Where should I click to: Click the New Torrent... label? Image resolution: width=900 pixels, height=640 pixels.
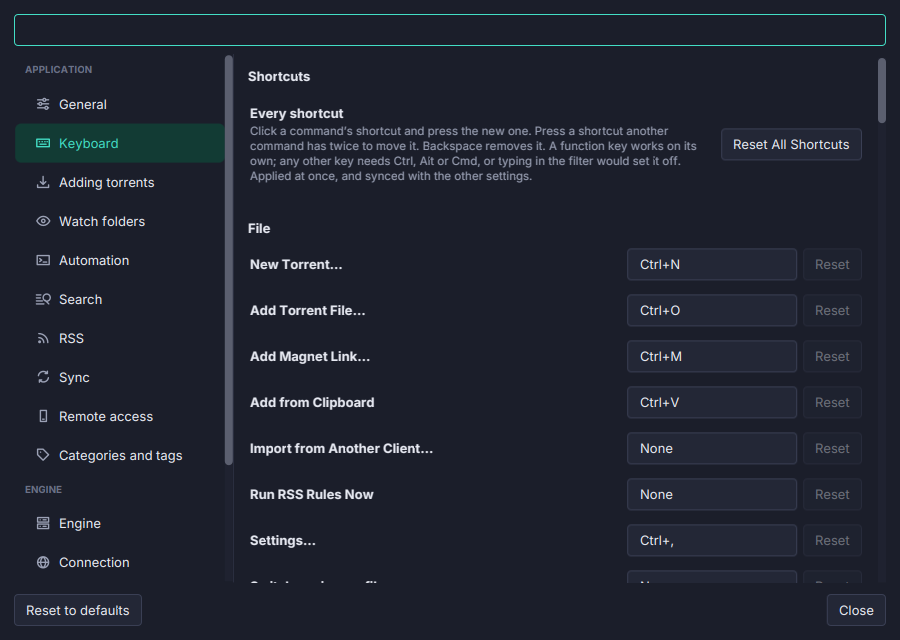[296, 265]
